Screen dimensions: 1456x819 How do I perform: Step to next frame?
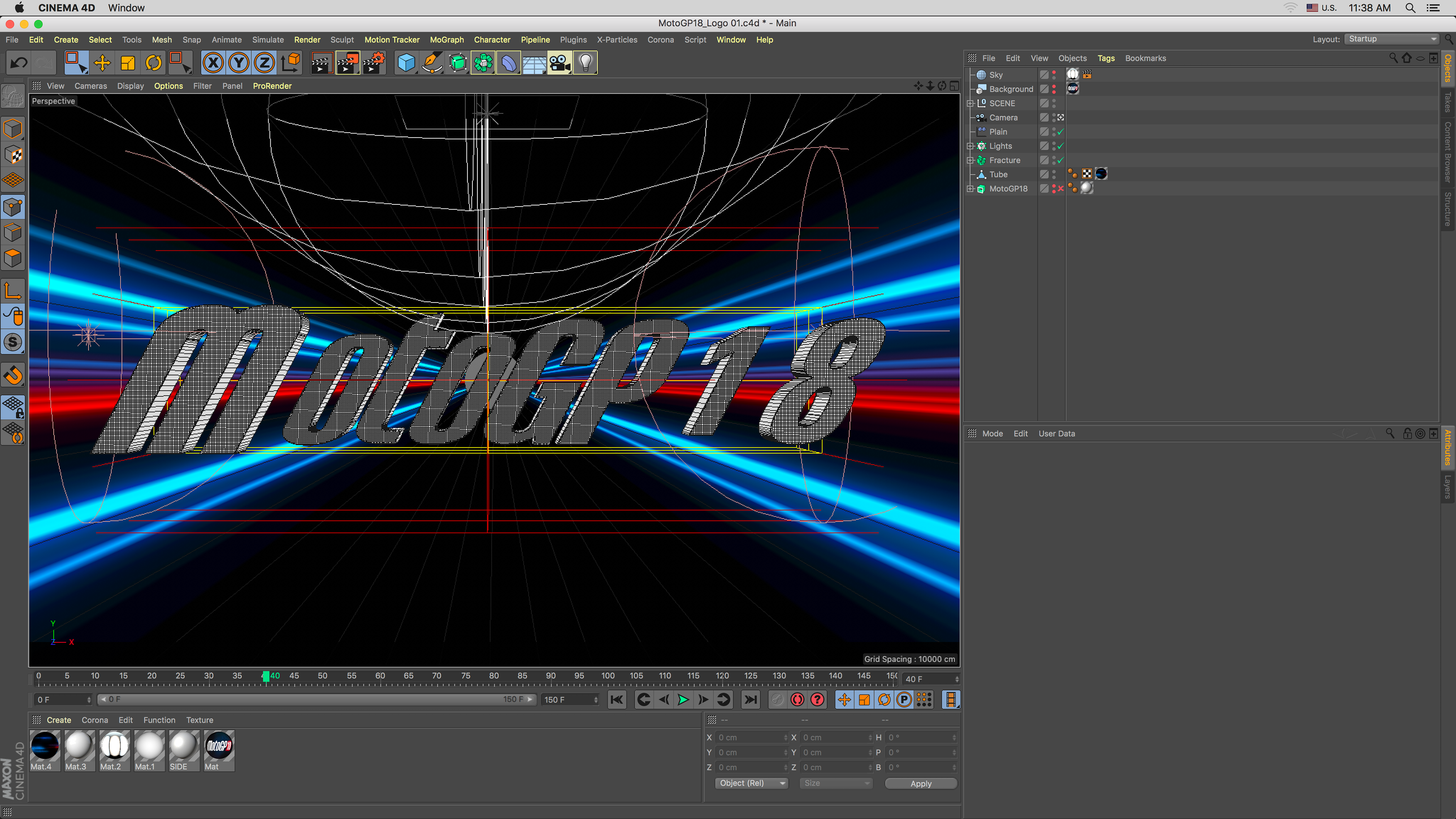point(703,700)
